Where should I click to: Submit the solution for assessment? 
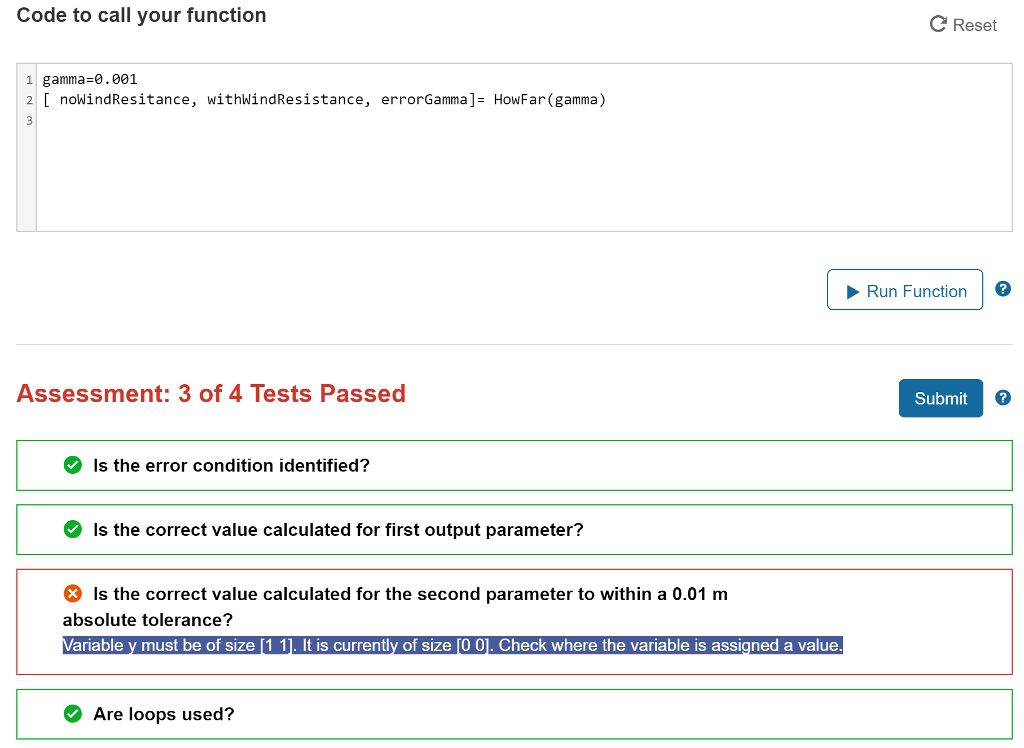coord(940,398)
